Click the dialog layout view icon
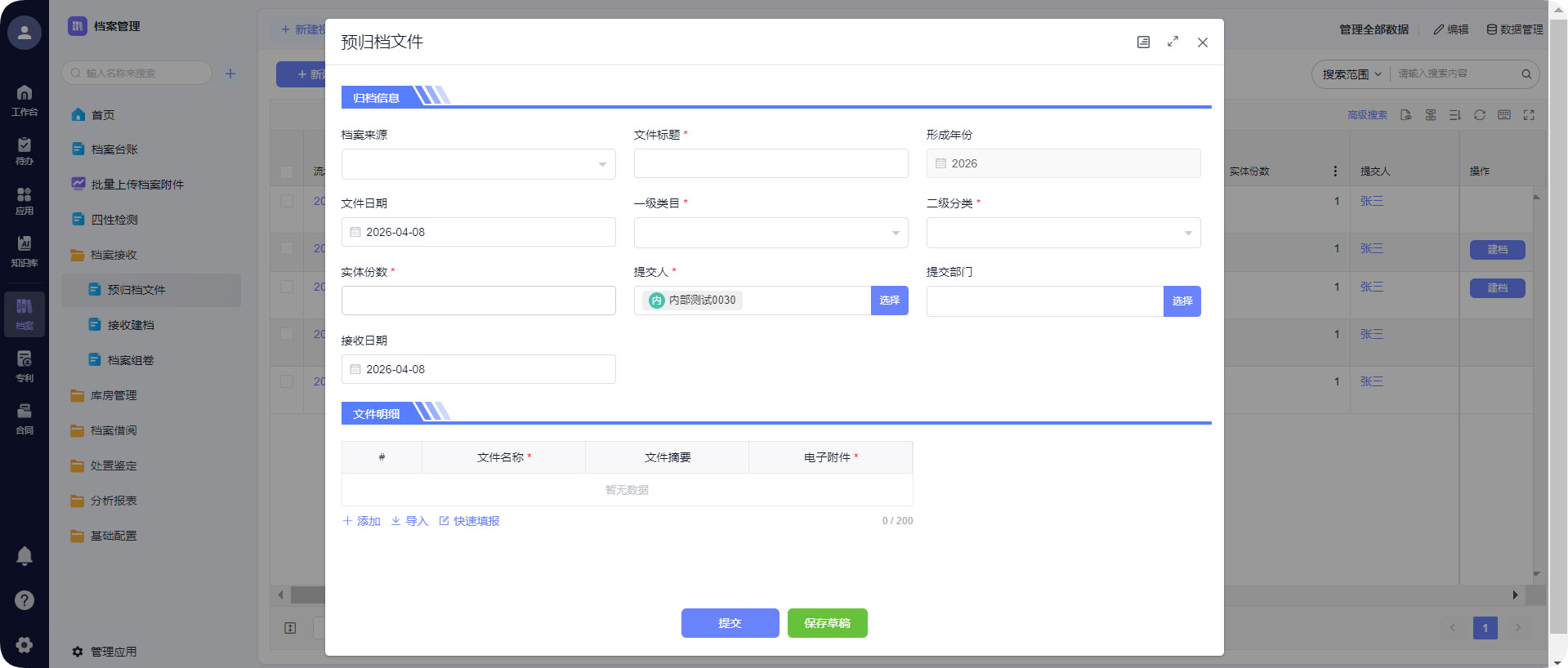1568x668 pixels. (1143, 42)
